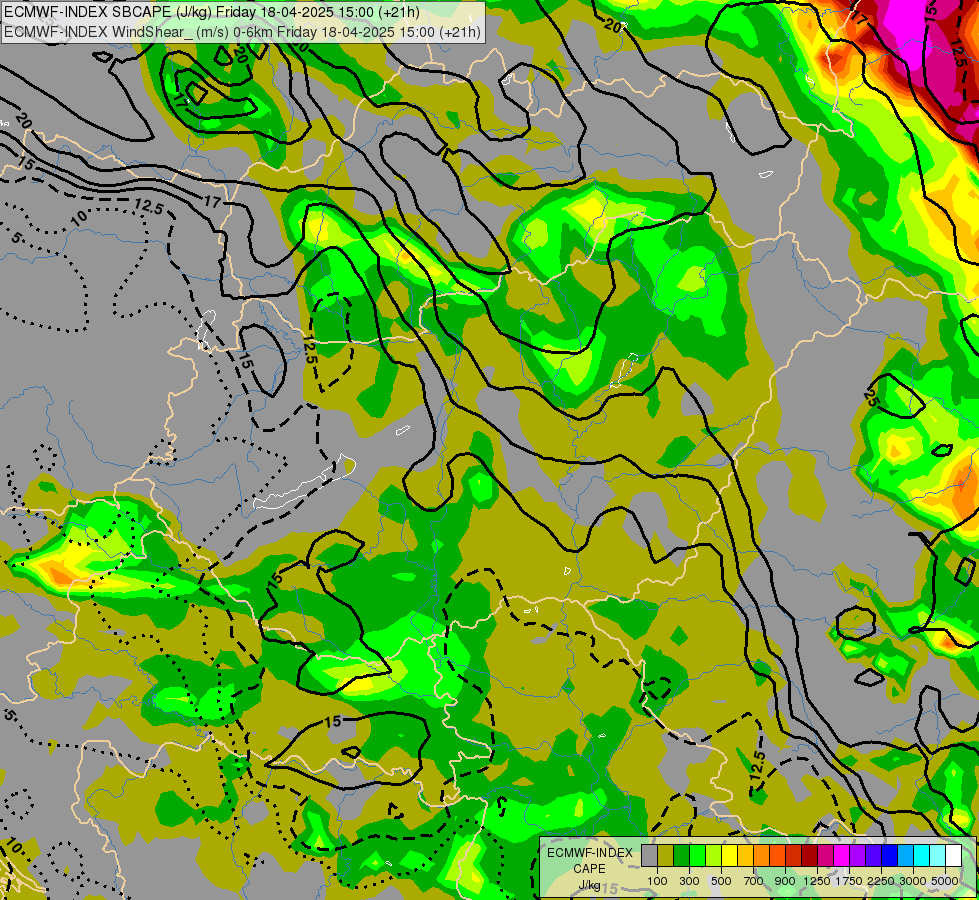
Task: Click the 900 legend scale value
Action: coord(785,881)
